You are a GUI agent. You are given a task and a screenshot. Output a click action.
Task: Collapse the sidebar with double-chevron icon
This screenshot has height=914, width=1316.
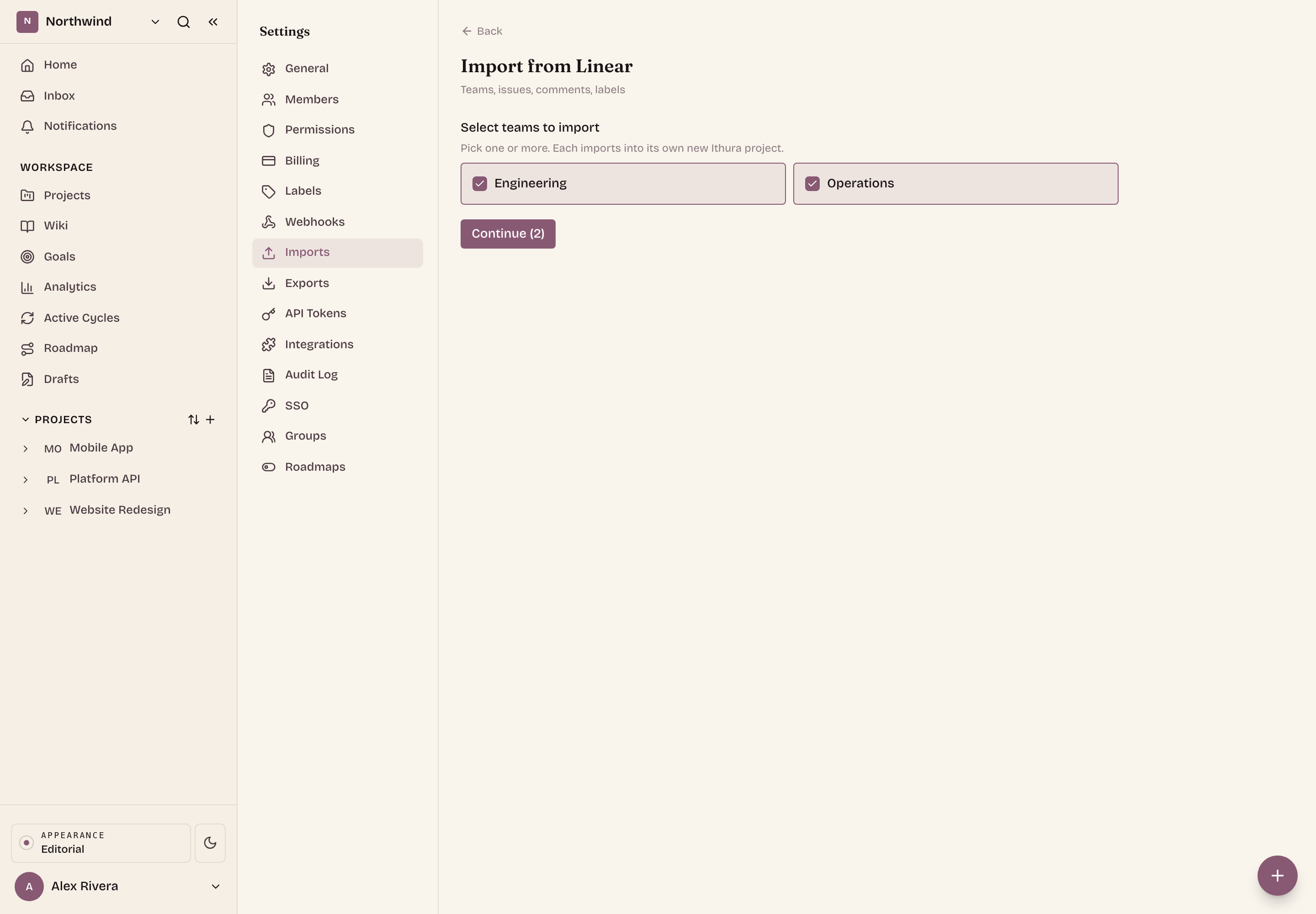click(x=213, y=22)
